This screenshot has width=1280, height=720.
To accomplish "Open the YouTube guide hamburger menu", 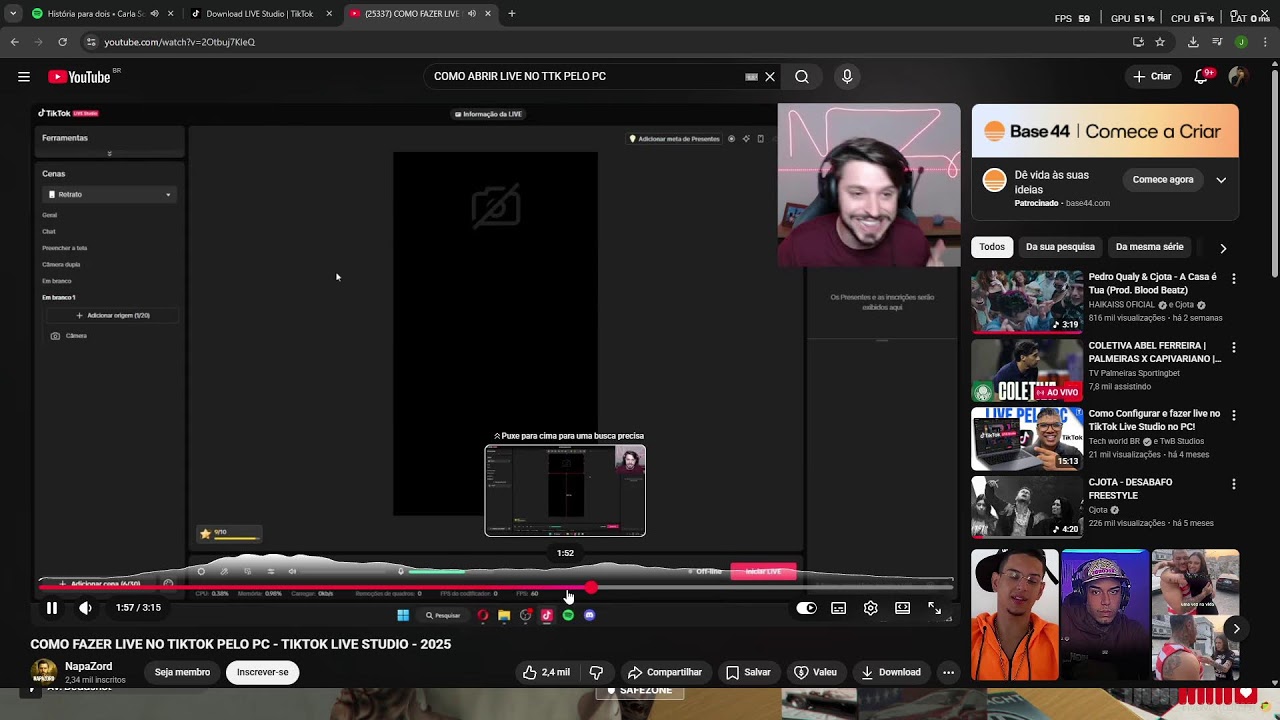I will tap(24, 77).
